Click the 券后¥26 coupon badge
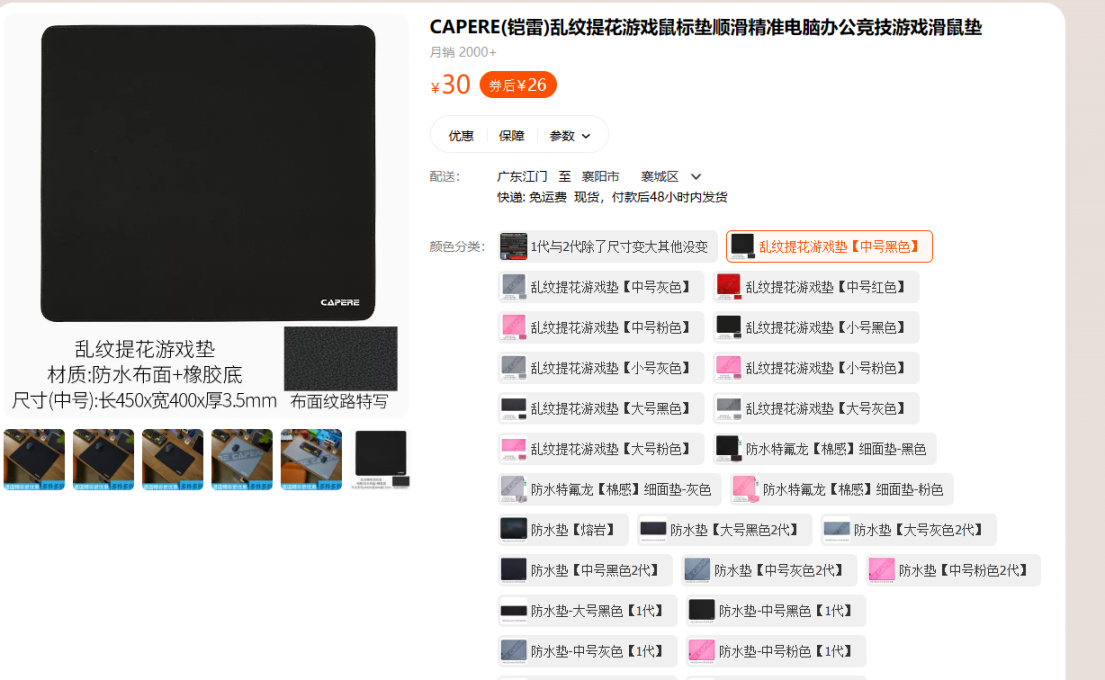Image resolution: width=1105 pixels, height=680 pixels. [518, 85]
